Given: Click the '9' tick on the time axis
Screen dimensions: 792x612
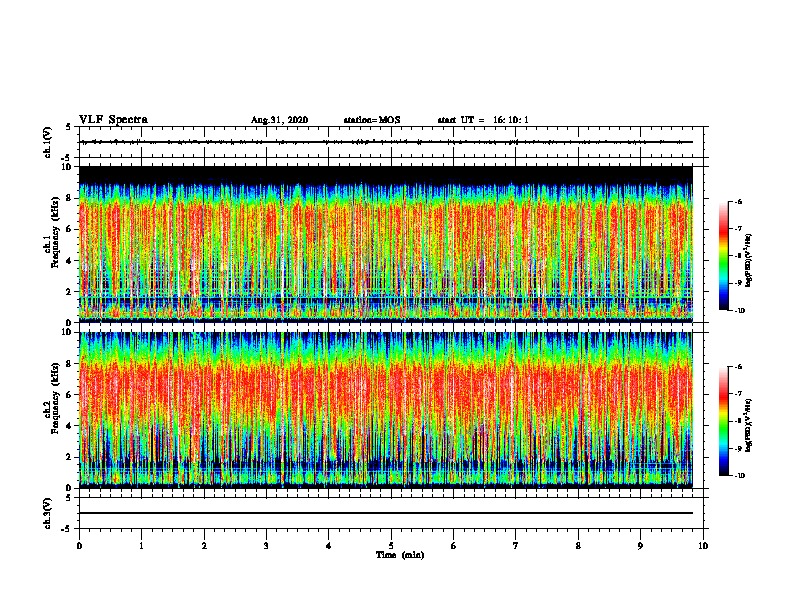Looking at the screenshot, I should pos(640,546).
